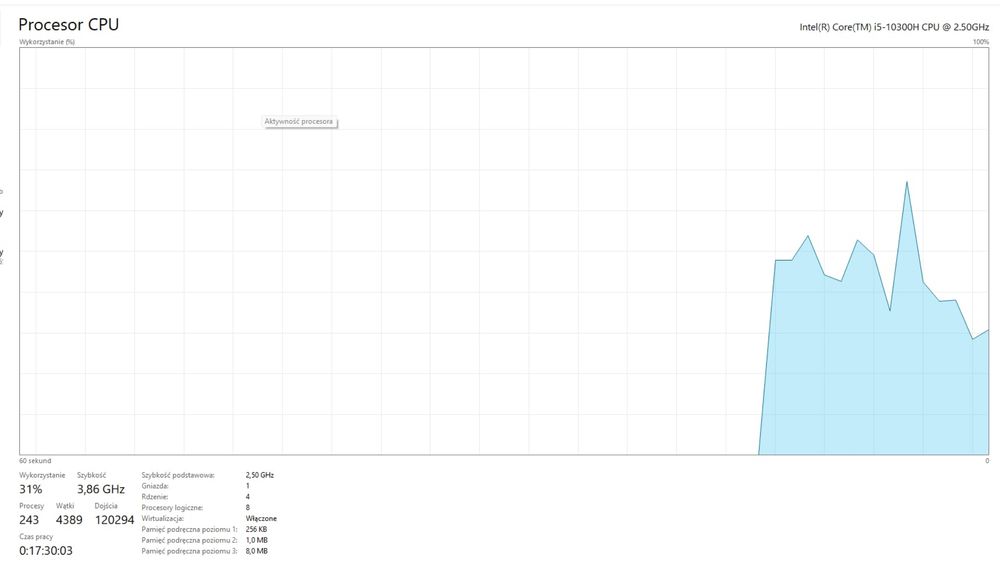Viewport: 1000px width, 569px height.
Task: Click the Rdzenie label
Action: (155, 497)
